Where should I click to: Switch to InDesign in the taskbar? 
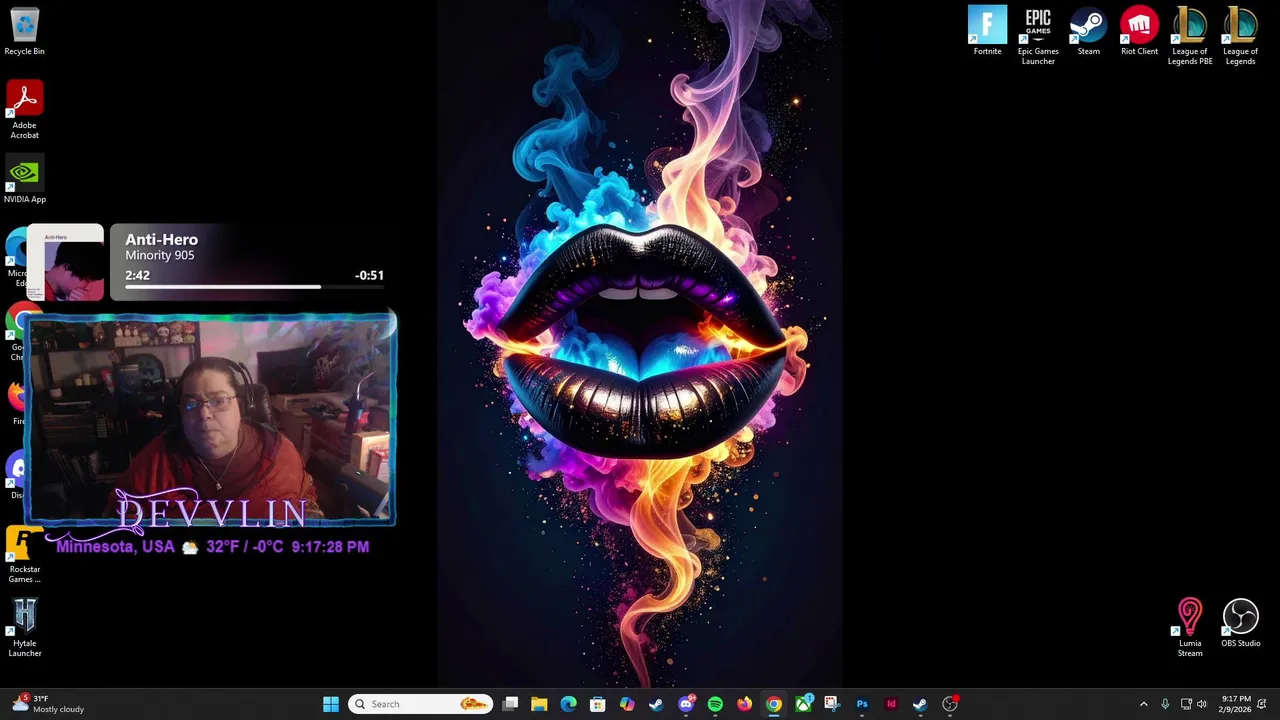[891, 704]
